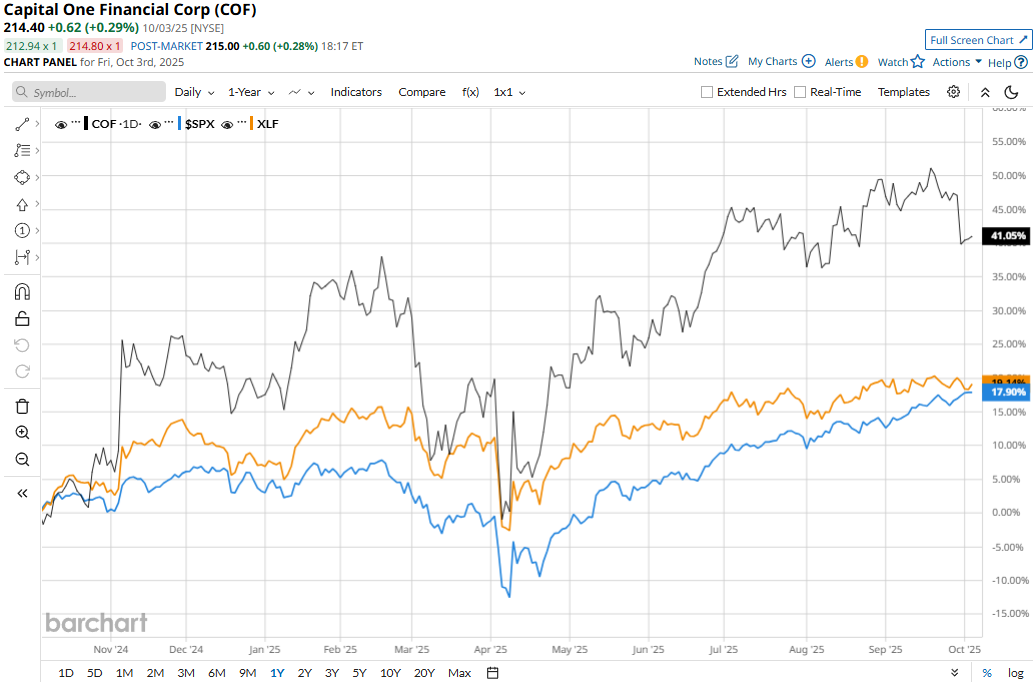Toggle the magnet snap mode

click(22, 291)
